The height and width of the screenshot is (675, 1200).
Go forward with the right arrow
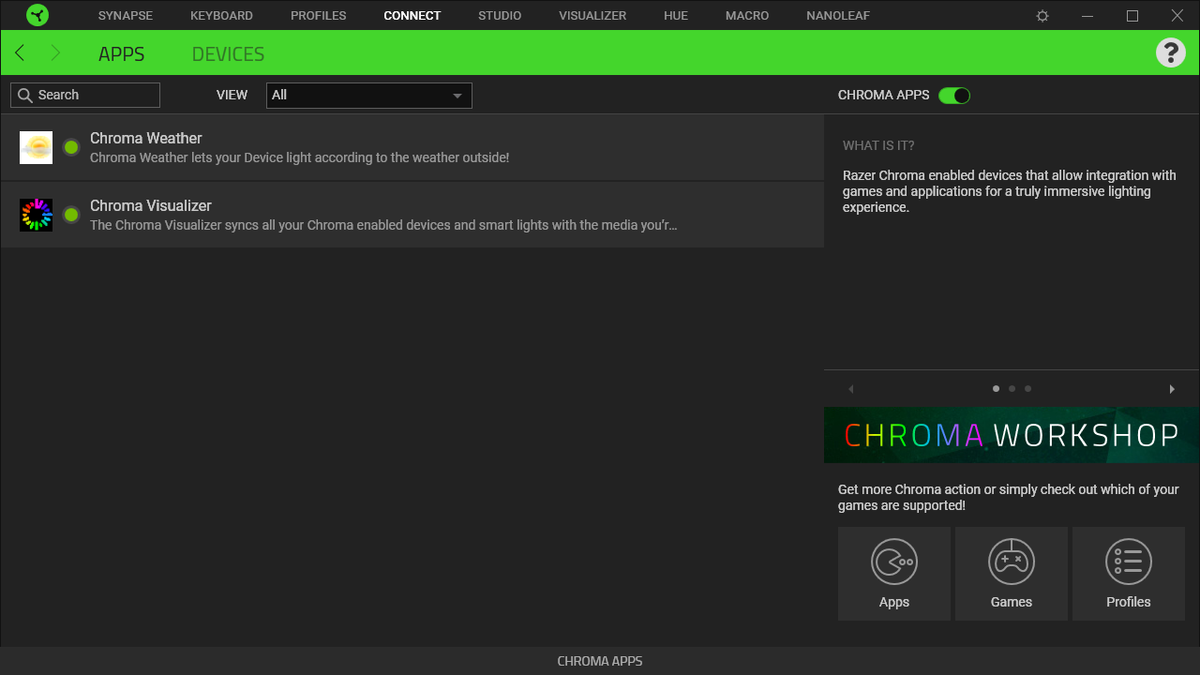tap(55, 53)
